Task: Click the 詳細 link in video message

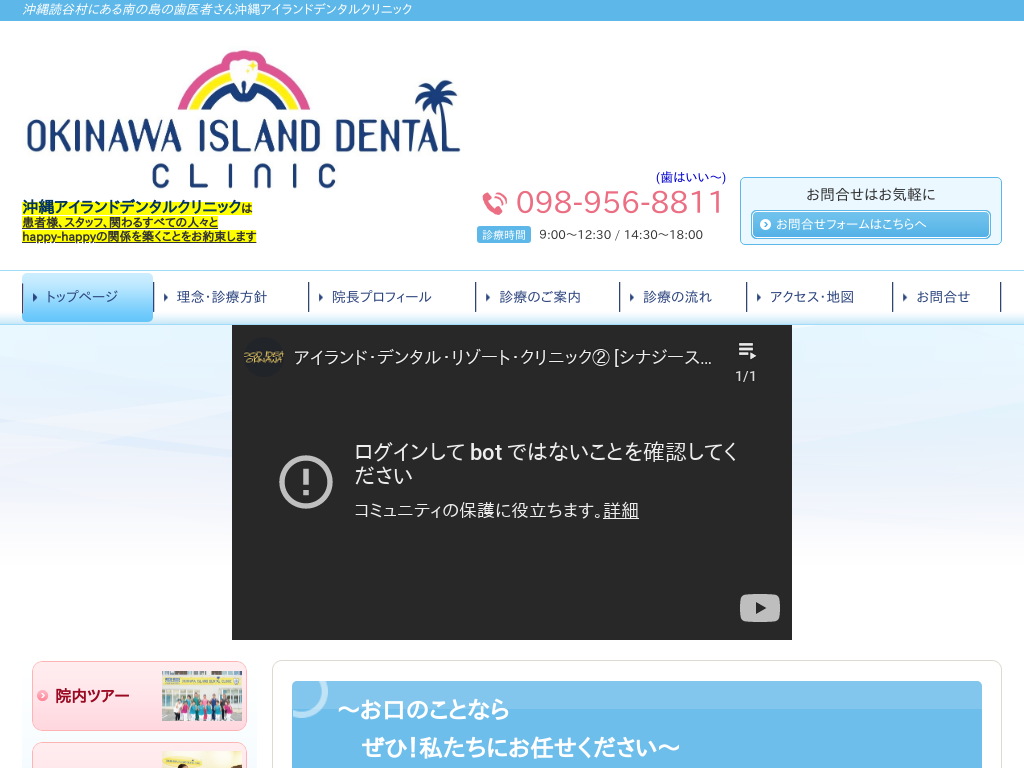Action: 621,511
